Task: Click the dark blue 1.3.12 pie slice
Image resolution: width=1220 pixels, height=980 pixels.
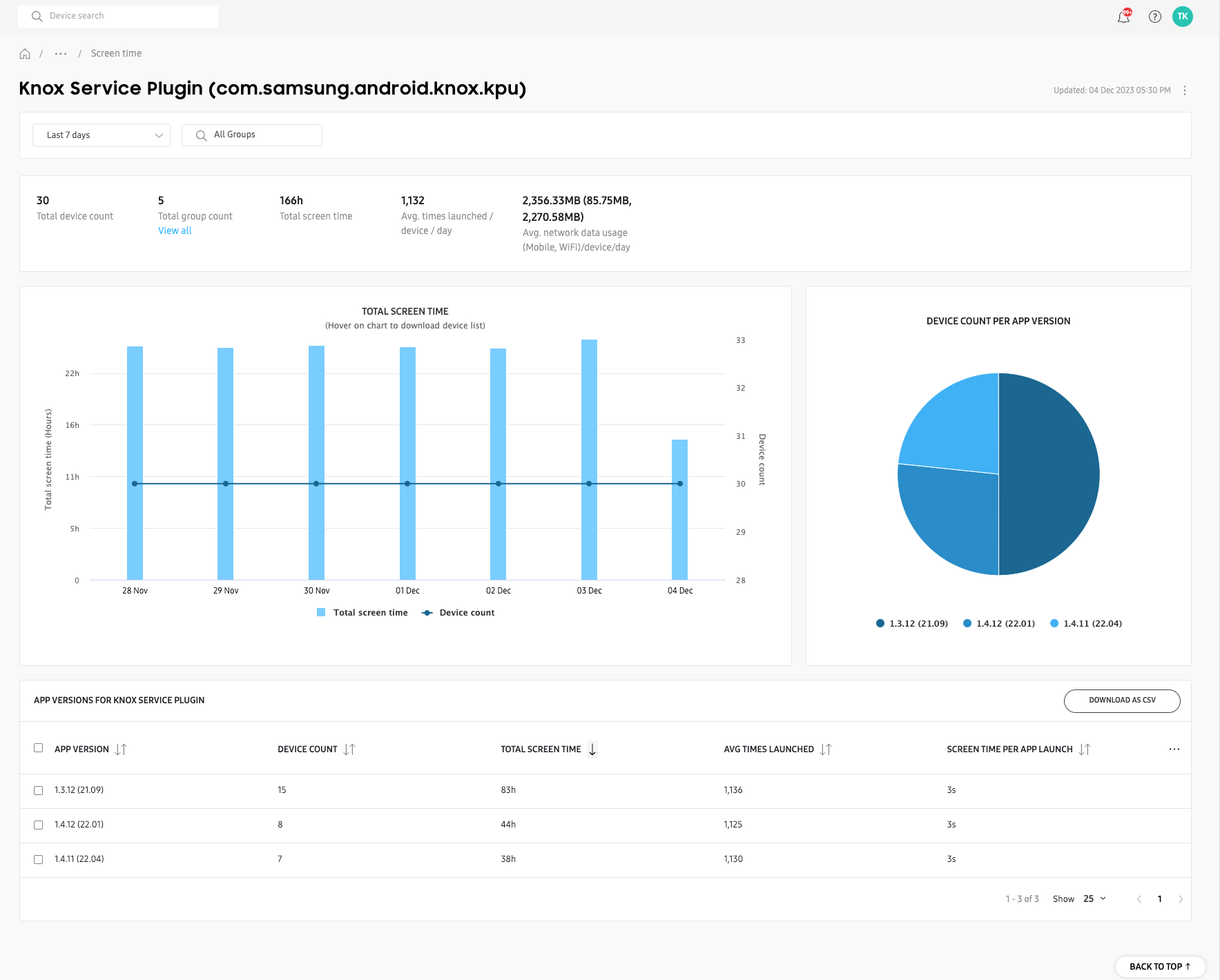Action: point(1049,474)
